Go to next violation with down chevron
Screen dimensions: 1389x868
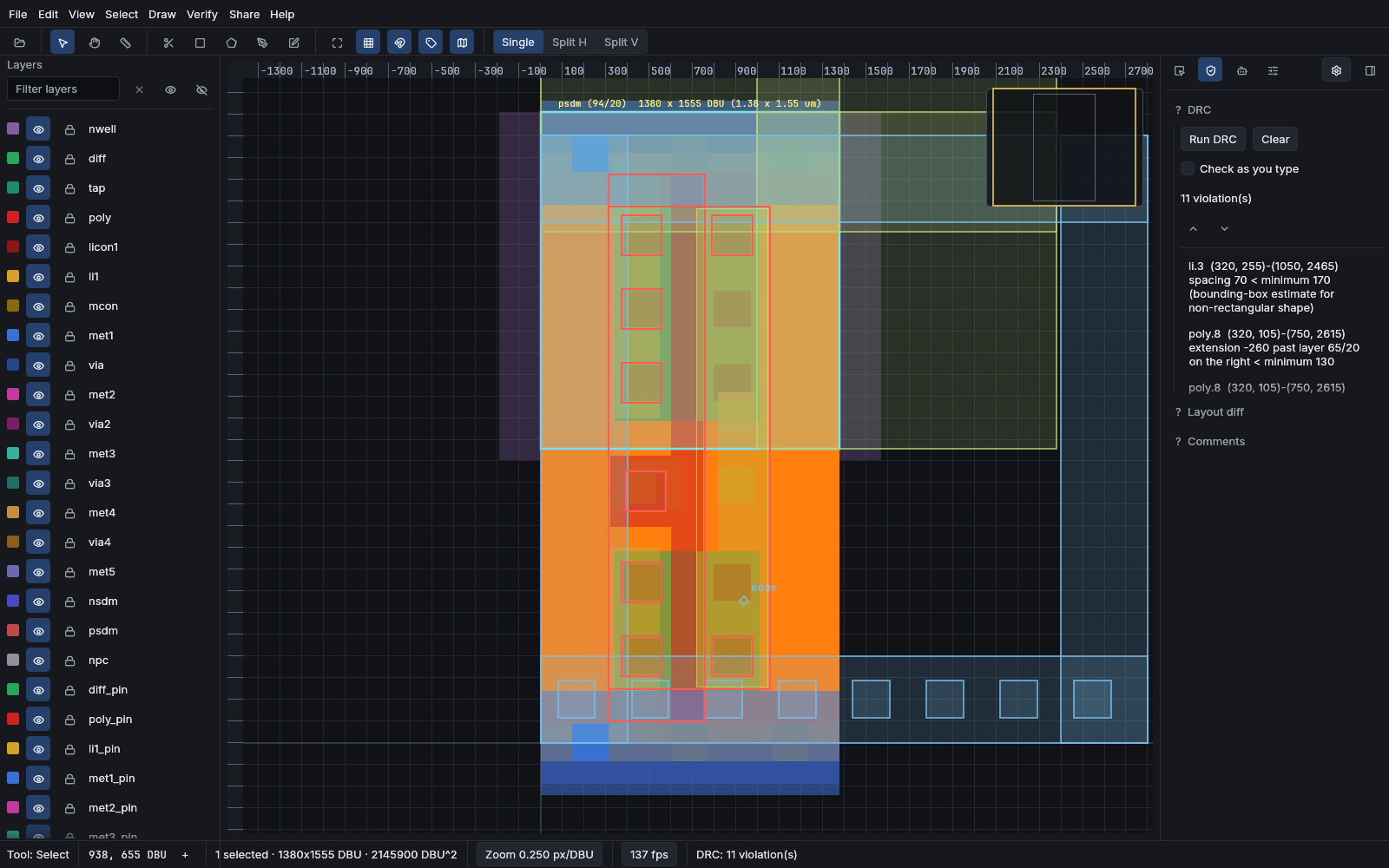[1224, 228]
